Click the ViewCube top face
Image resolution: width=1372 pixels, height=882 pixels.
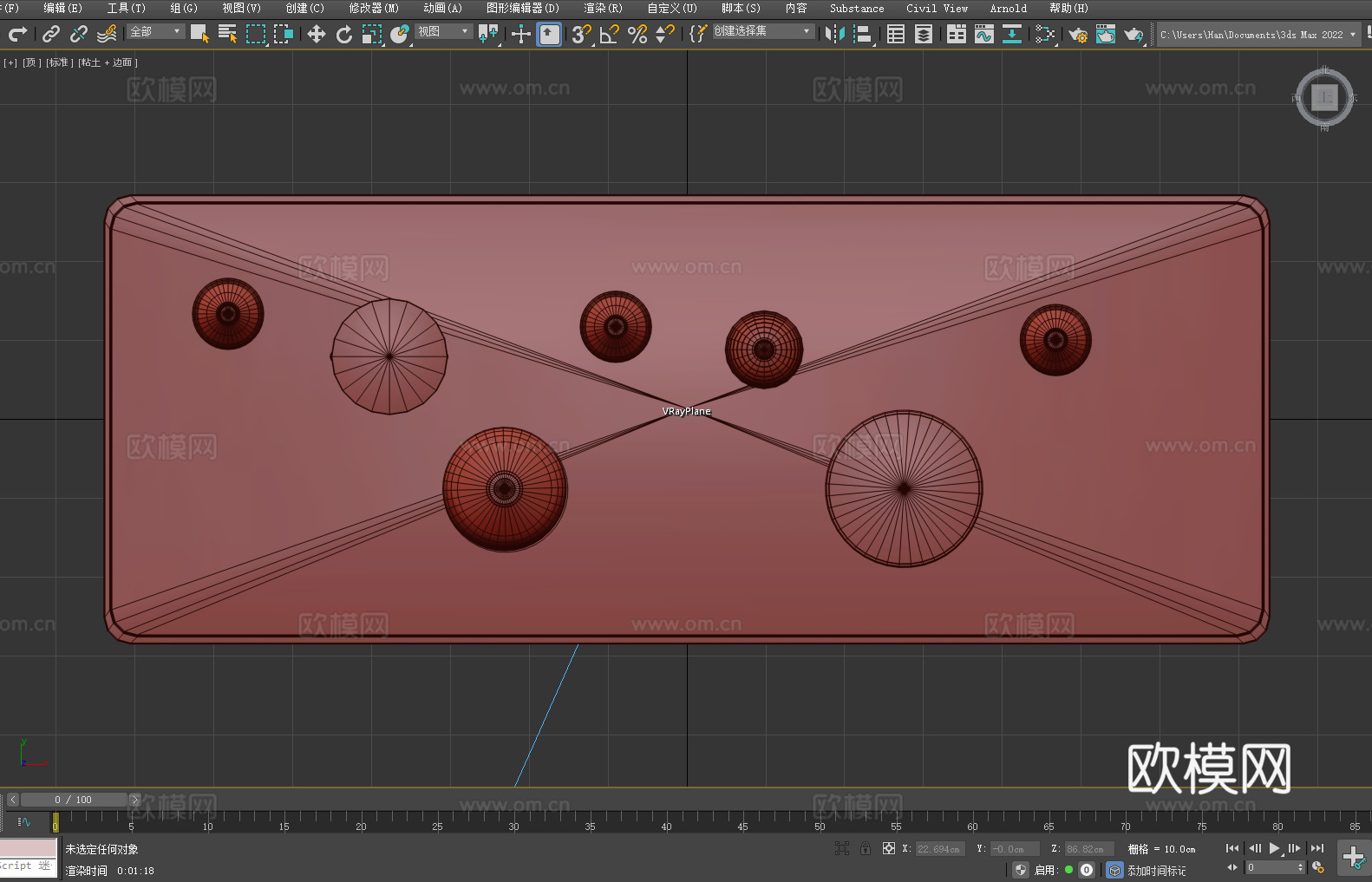coord(1324,97)
